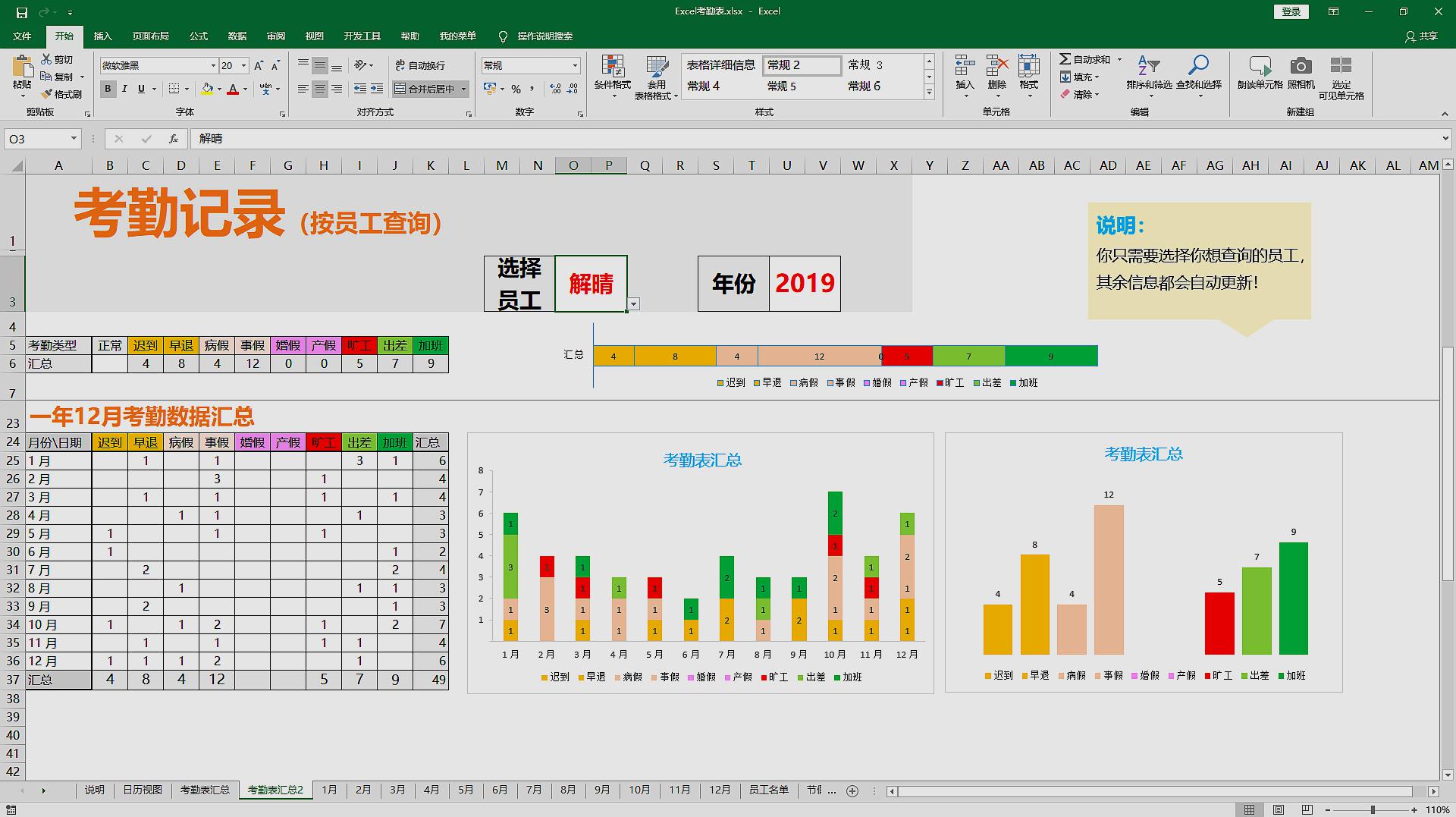Open the Camera (照相机) tool

(x=1301, y=72)
